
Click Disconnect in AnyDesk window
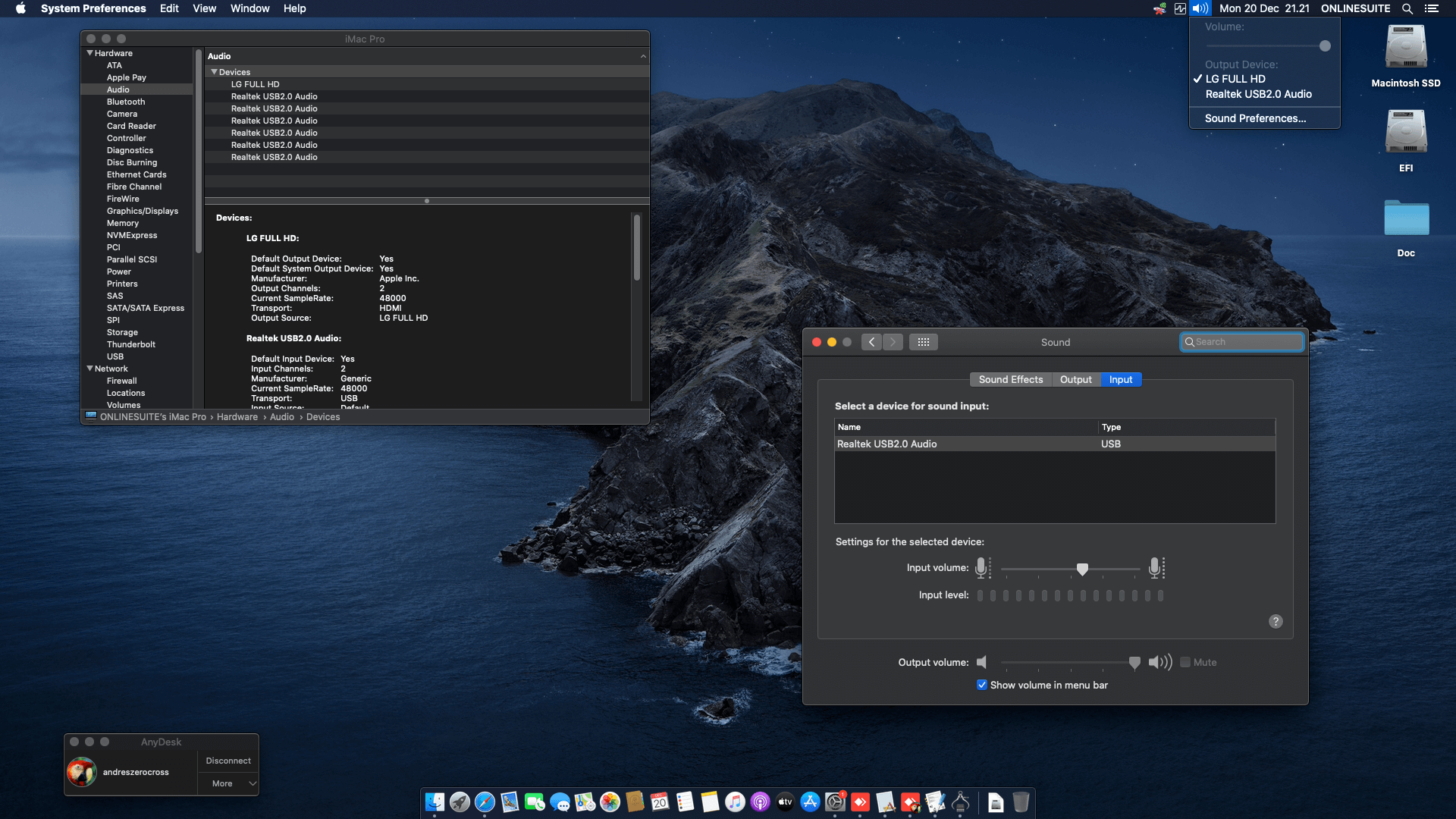pyautogui.click(x=228, y=761)
